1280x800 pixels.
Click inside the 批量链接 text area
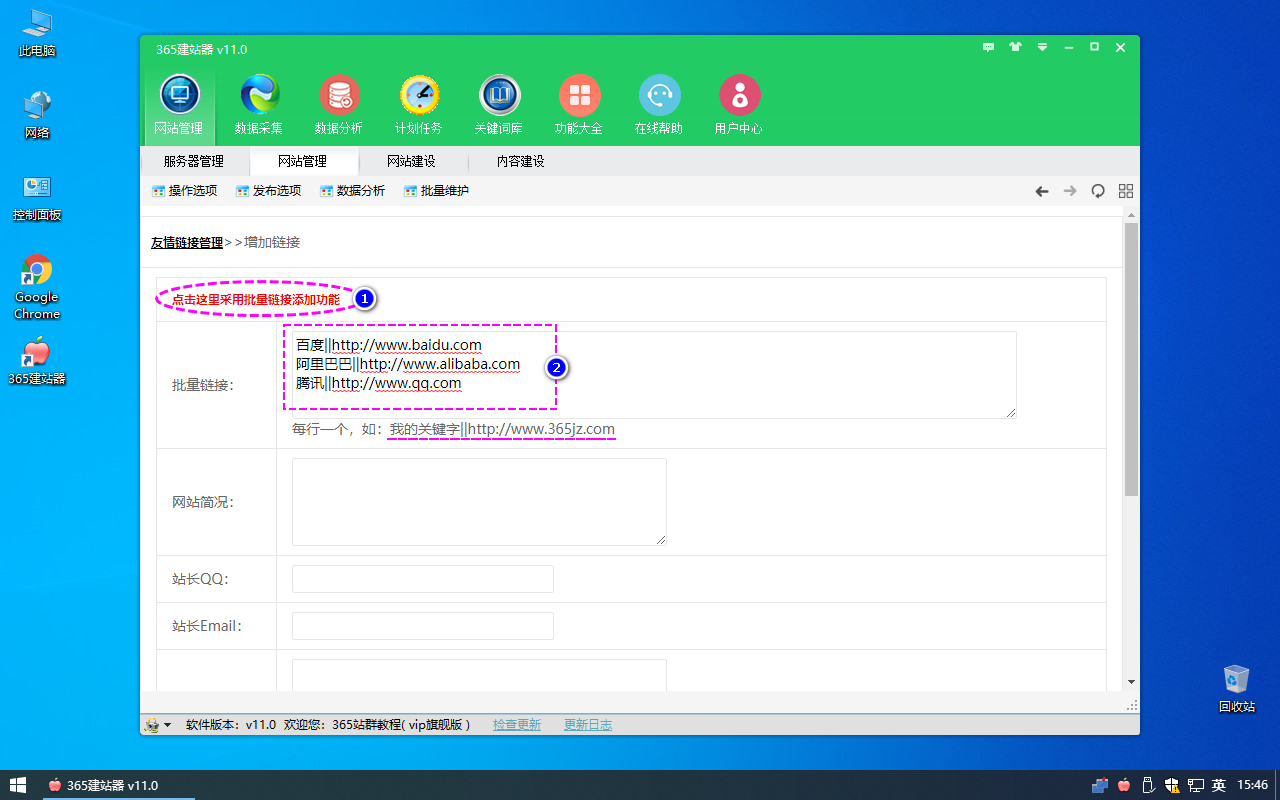tap(654, 375)
